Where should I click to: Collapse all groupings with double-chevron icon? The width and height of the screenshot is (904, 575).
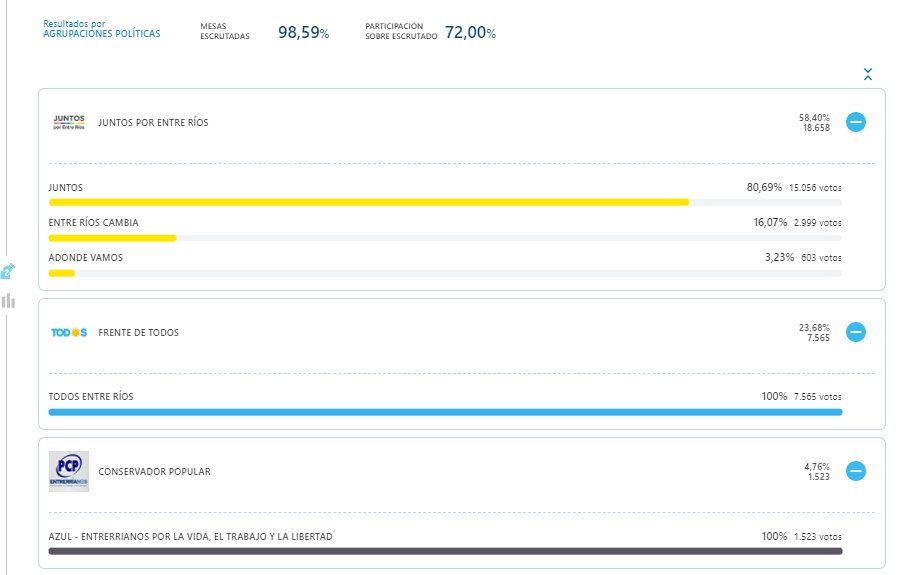pyautogui.click(x=868, y=74)
